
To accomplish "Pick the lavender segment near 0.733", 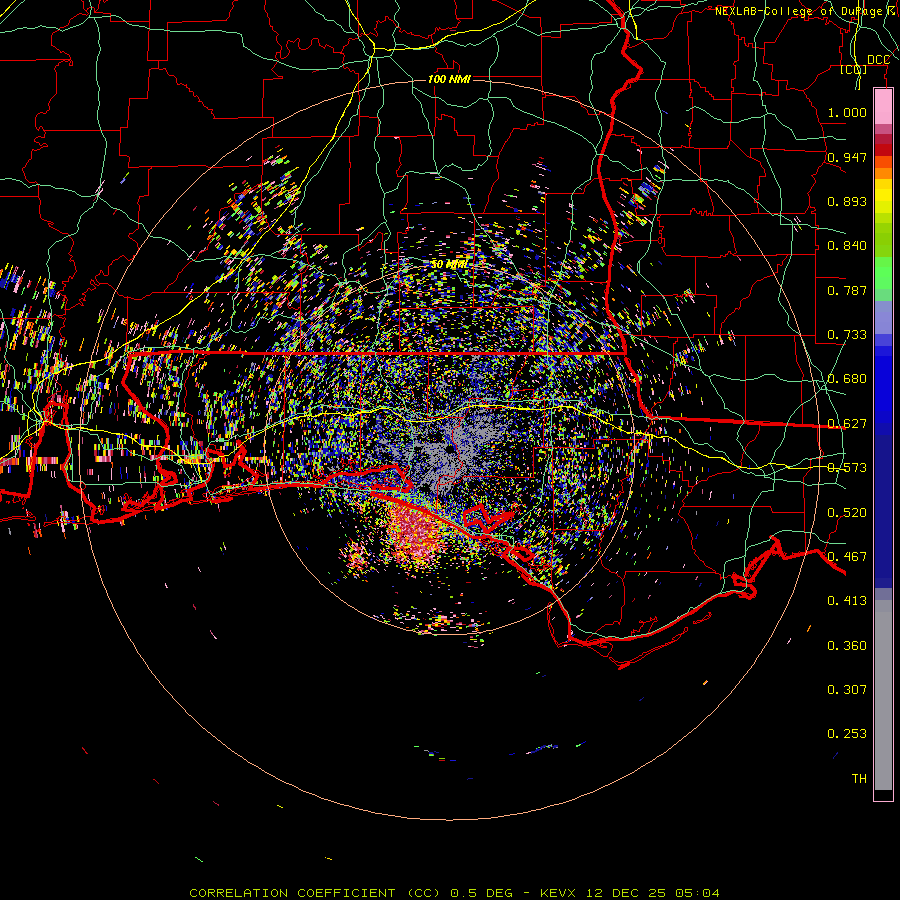I will click(x=883, y=317).
